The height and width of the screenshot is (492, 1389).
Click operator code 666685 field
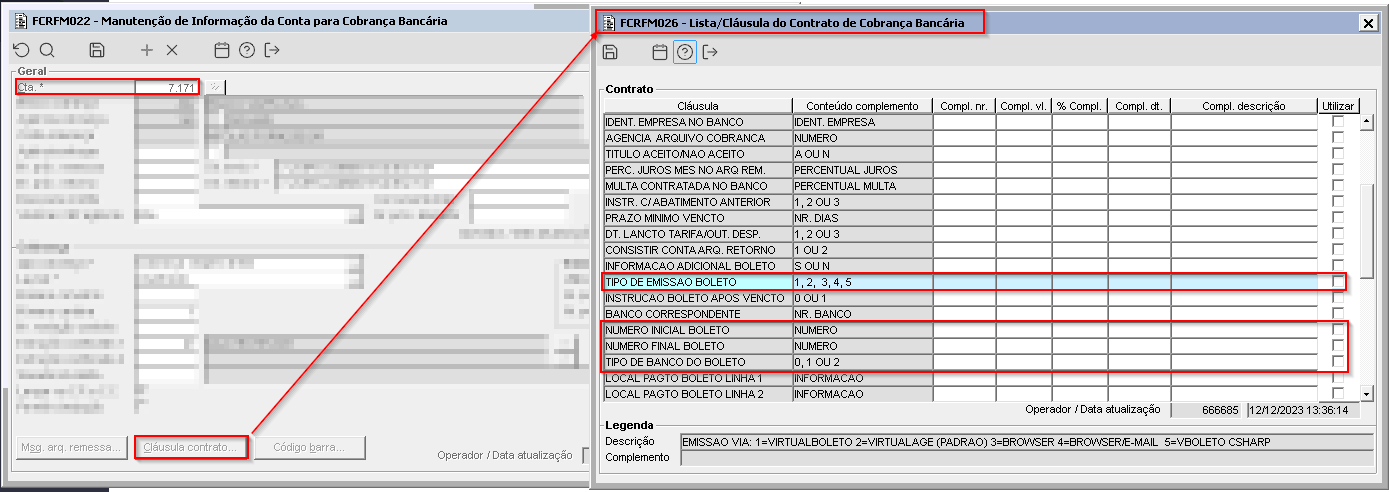1208,410
